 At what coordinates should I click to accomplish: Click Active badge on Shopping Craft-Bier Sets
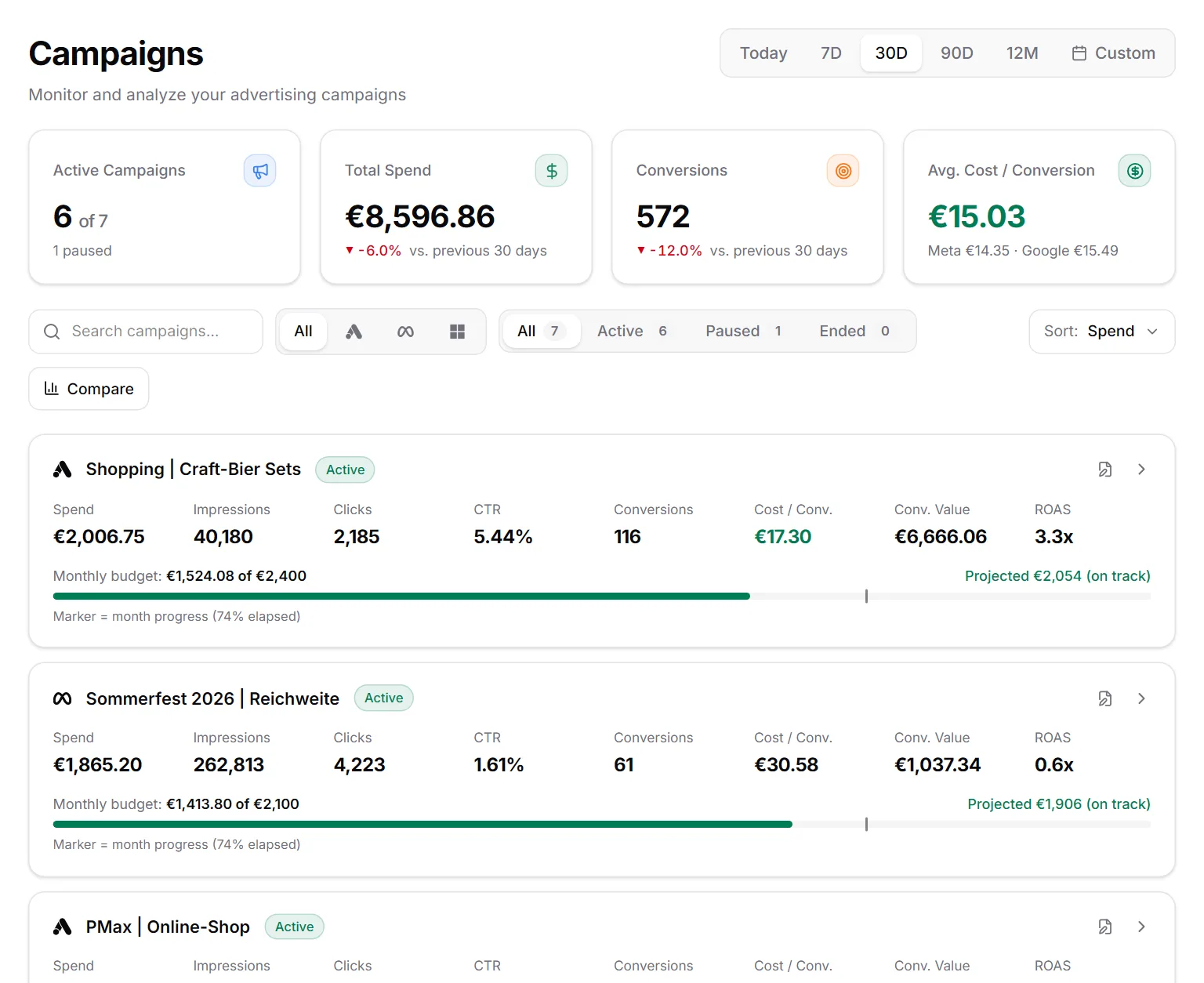[x=345, y=470]
